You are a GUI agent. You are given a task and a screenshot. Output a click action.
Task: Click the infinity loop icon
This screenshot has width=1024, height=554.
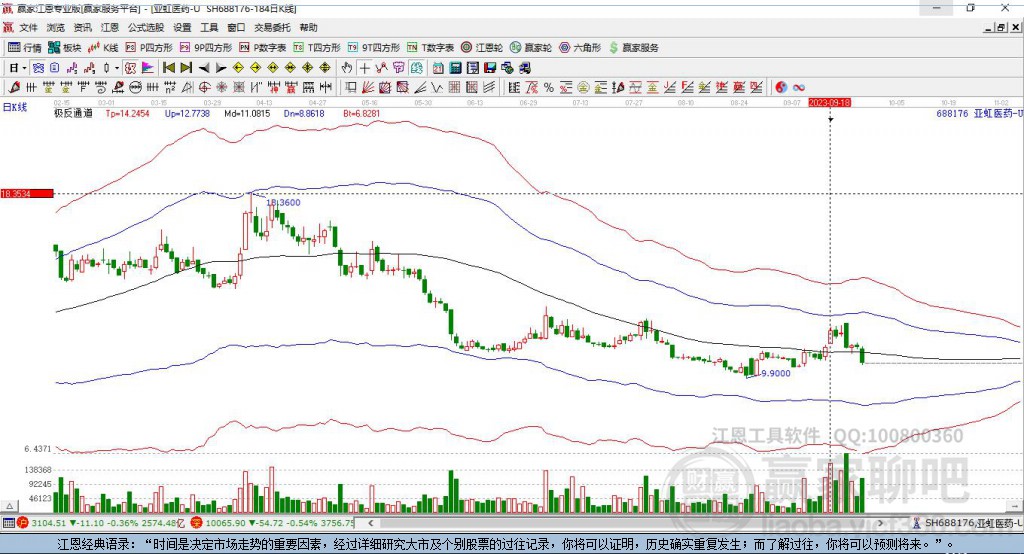[x=799, y=88]
